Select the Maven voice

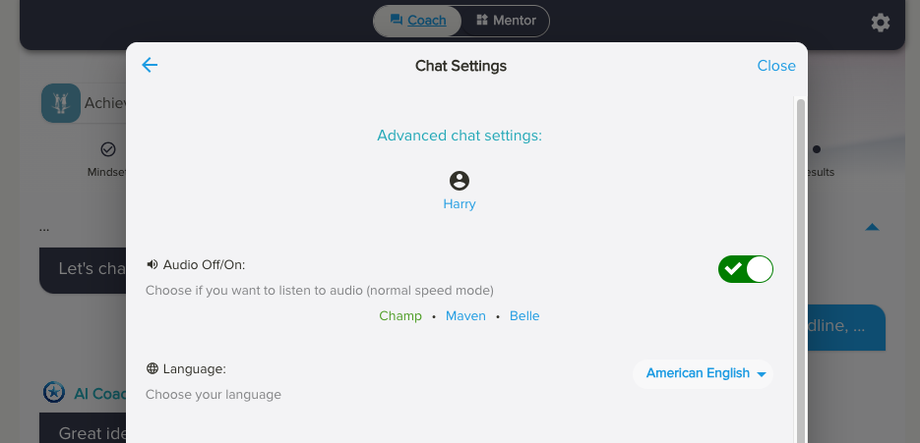coord(465,316)
